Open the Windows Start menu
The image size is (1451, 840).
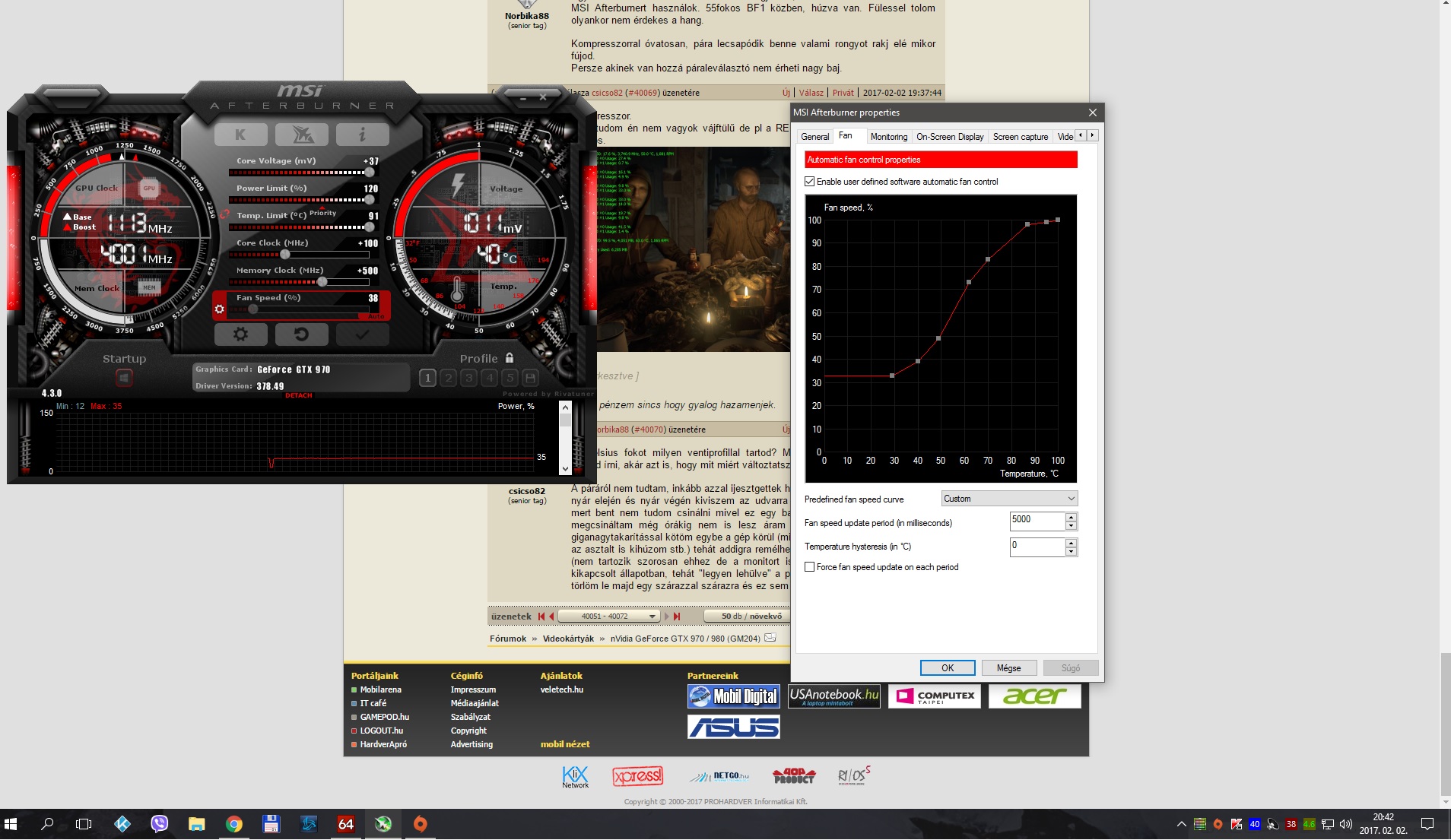[x=11, y=824]
